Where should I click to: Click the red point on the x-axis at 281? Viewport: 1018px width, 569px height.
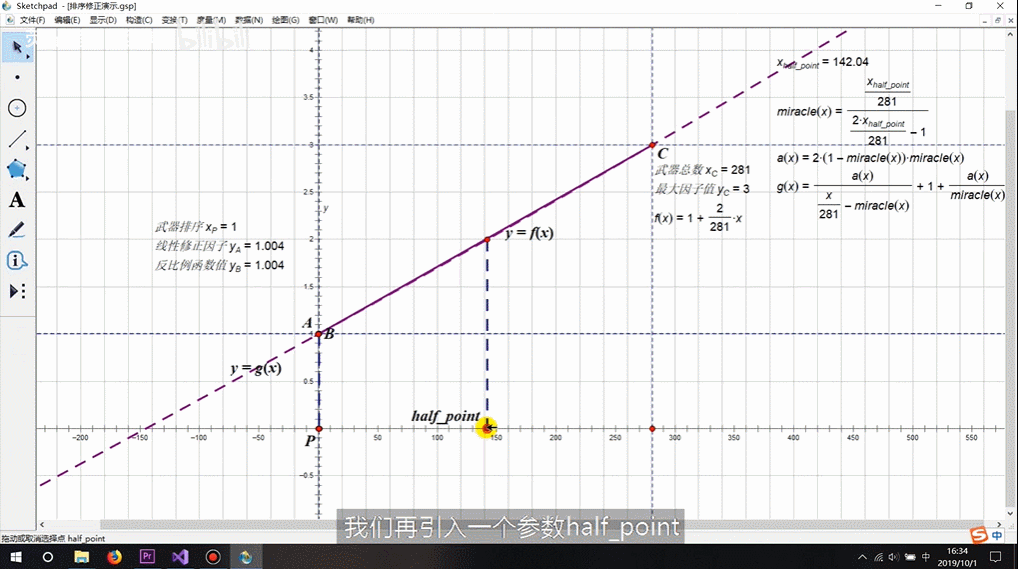click(652, 429)
